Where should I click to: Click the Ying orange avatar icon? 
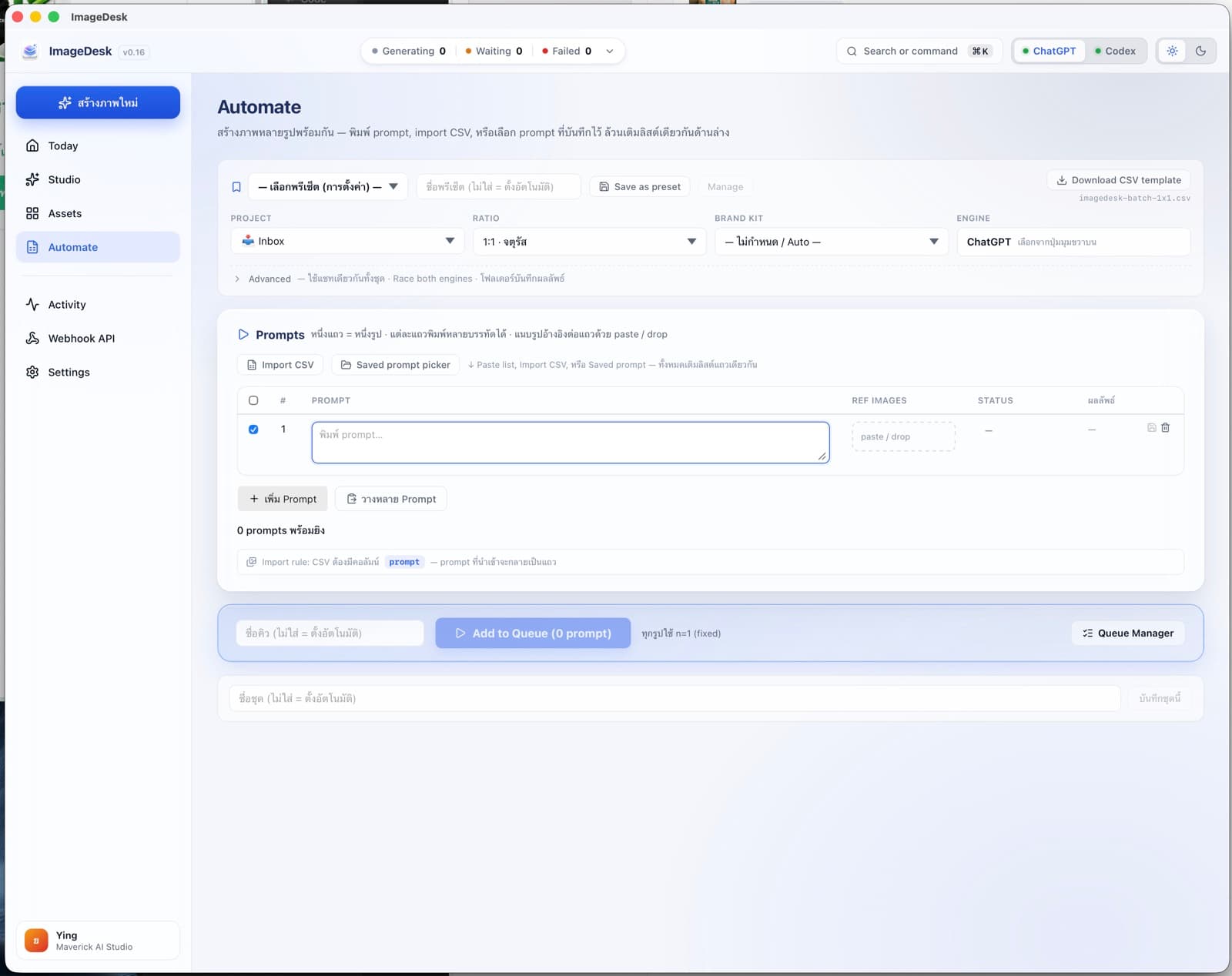[36, 941]
